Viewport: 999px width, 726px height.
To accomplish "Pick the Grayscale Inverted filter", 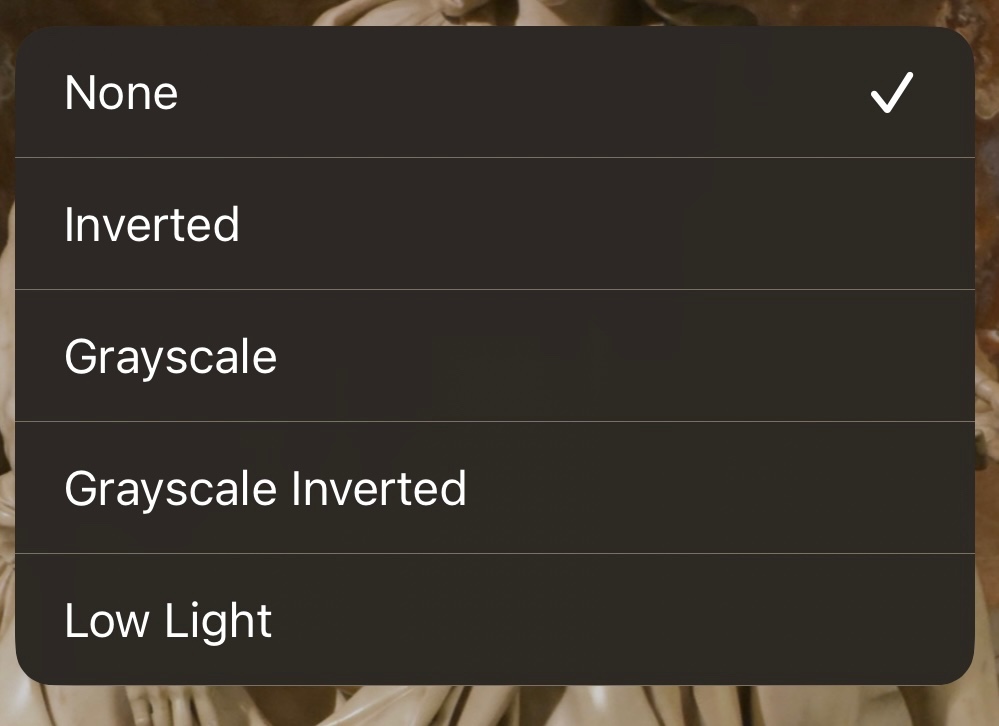I will (x=494, y=488).
